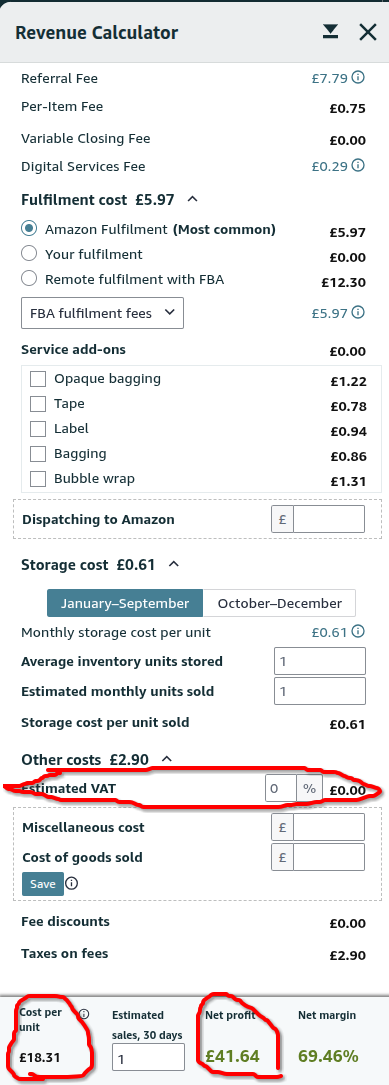Image resolution: width=389 pixels, height=1085 pixels.
Task: Choose Remote fulfilment with FBA option
Action: tap(29, 279)
